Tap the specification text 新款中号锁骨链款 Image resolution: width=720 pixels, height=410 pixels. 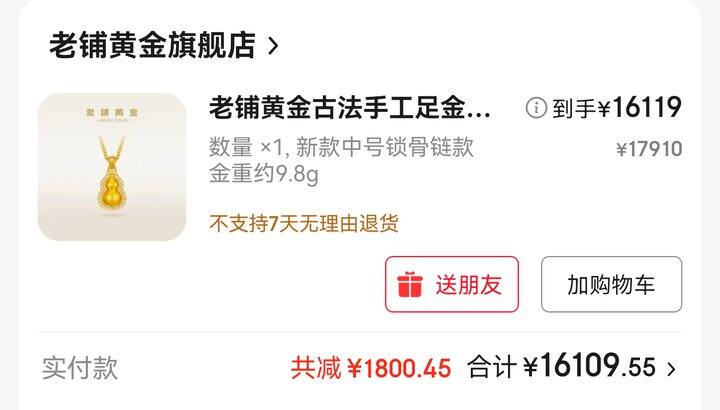coord(385,147)
